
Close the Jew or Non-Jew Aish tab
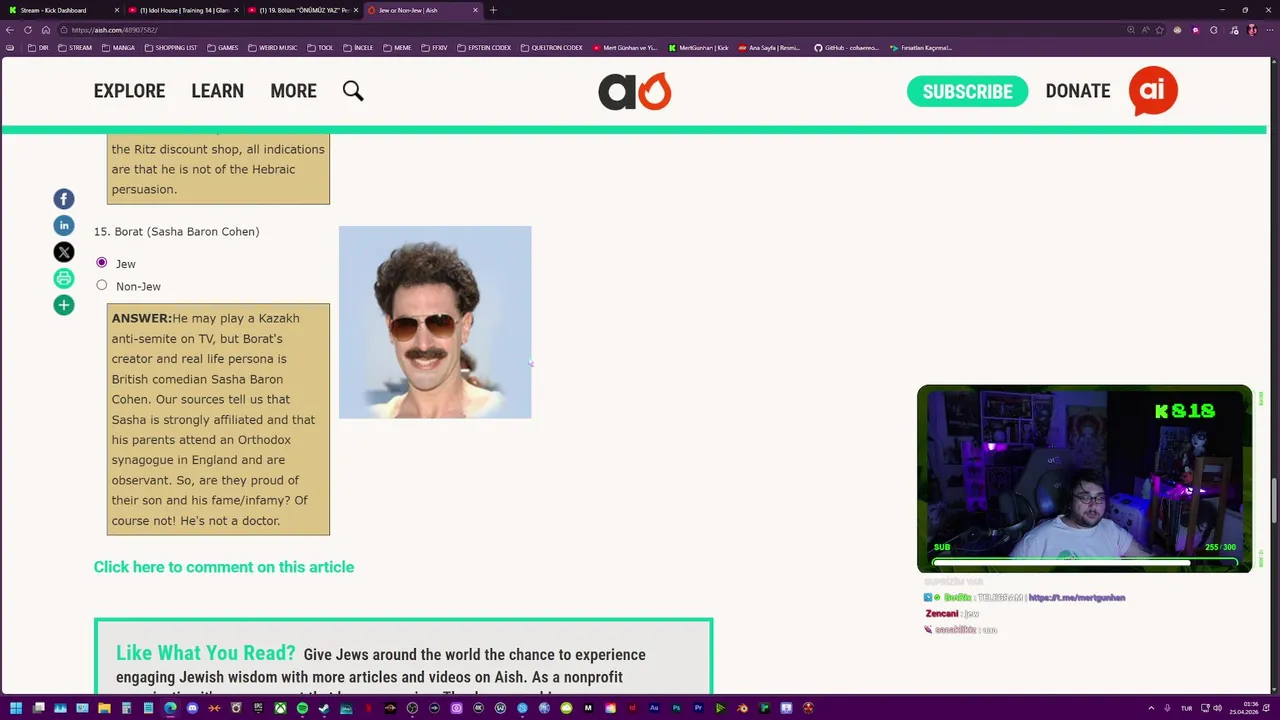(x=475, y=10)
